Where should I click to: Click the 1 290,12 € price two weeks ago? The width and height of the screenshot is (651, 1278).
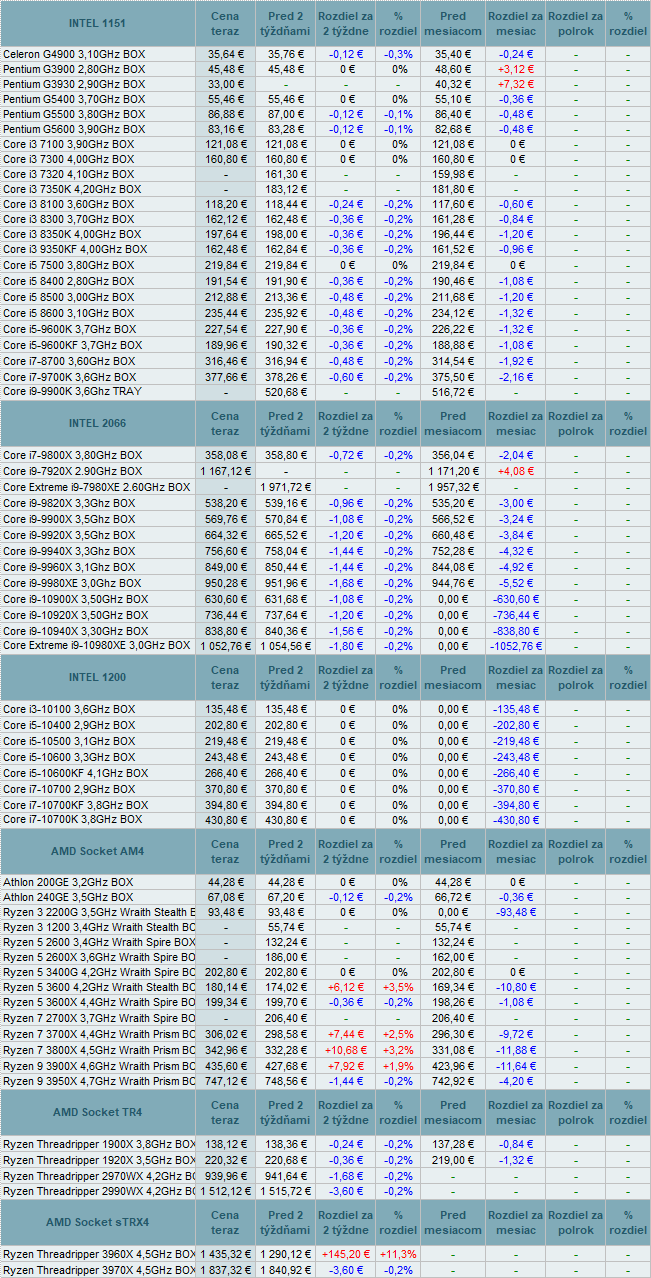(287, 1254)
